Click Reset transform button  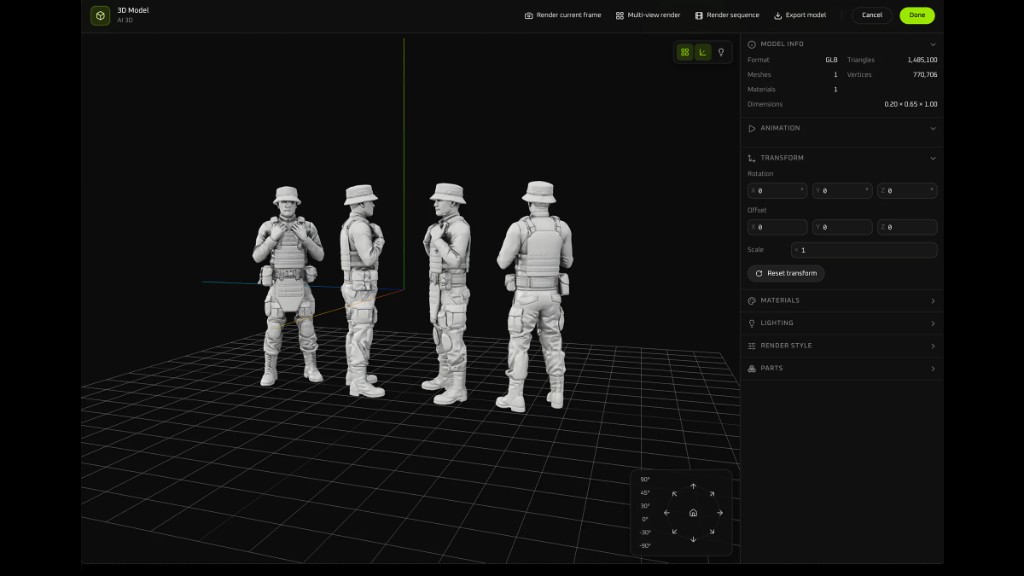pos(786,274)
